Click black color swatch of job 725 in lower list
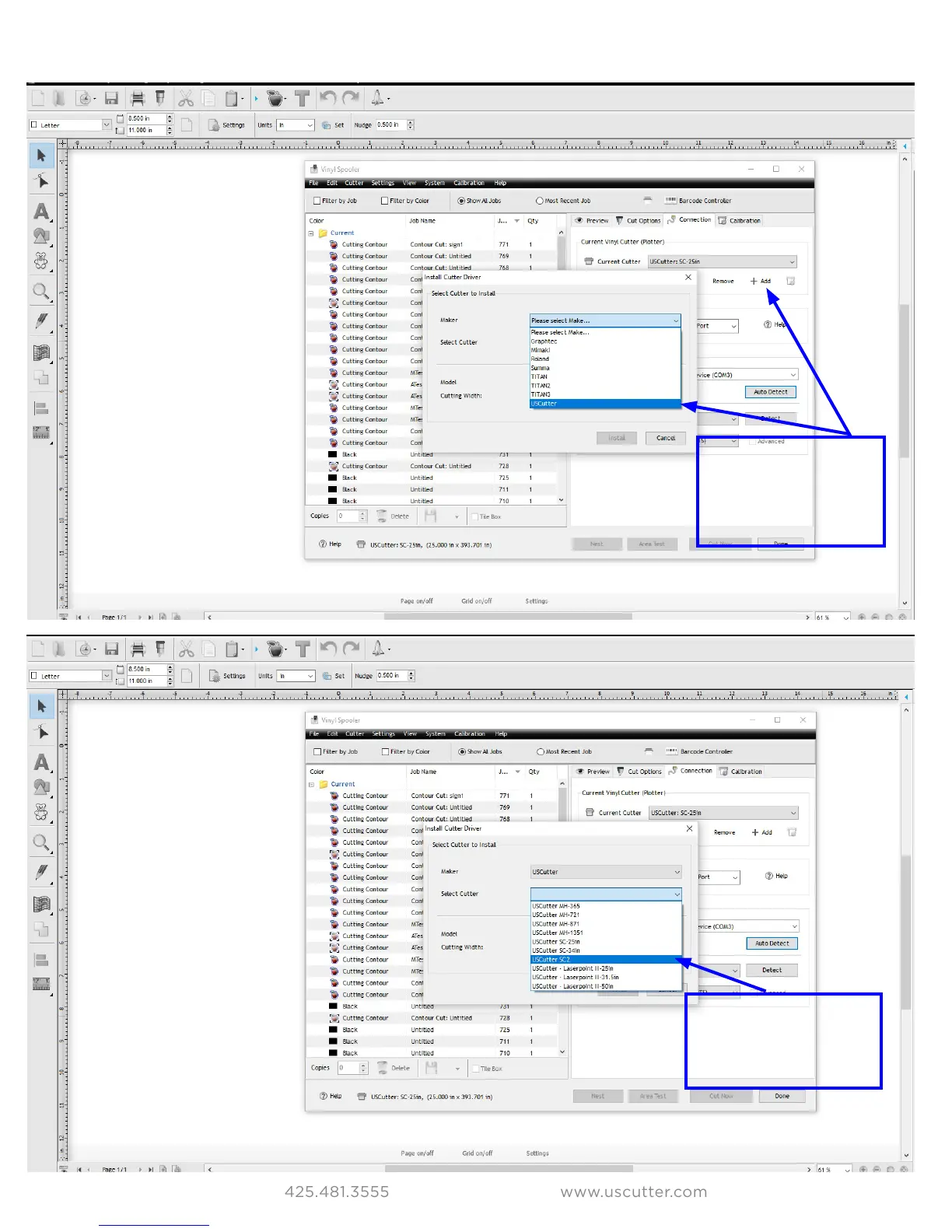 coord(334,1030)
